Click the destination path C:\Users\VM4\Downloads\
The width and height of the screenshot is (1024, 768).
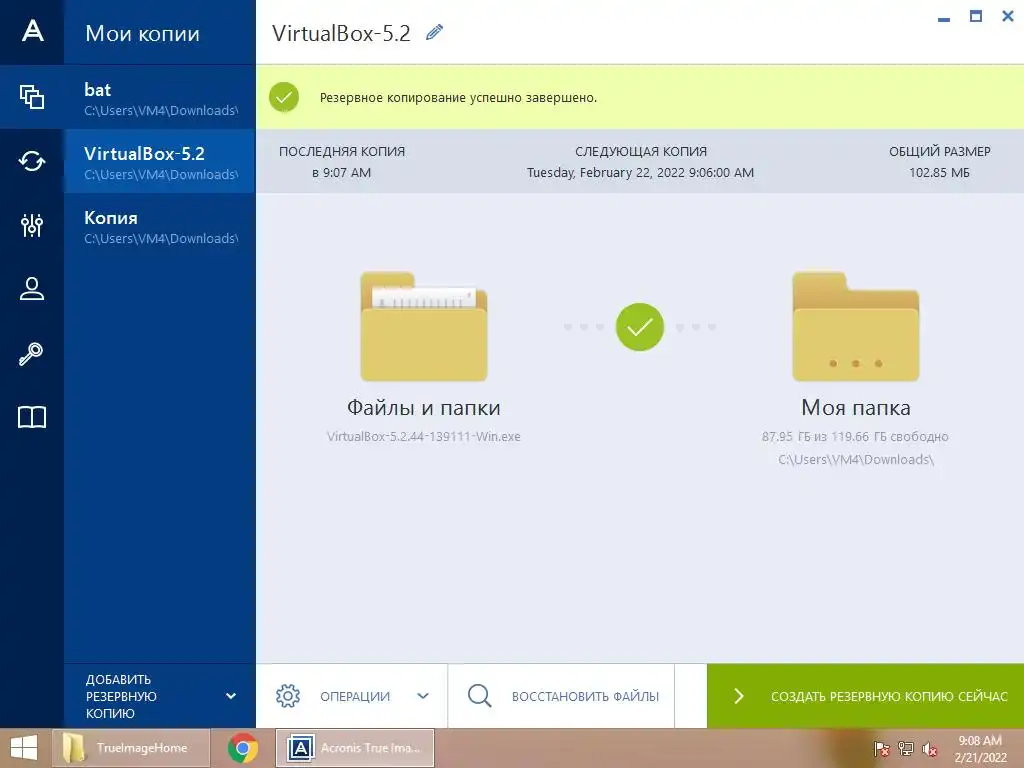pos(856,459)
